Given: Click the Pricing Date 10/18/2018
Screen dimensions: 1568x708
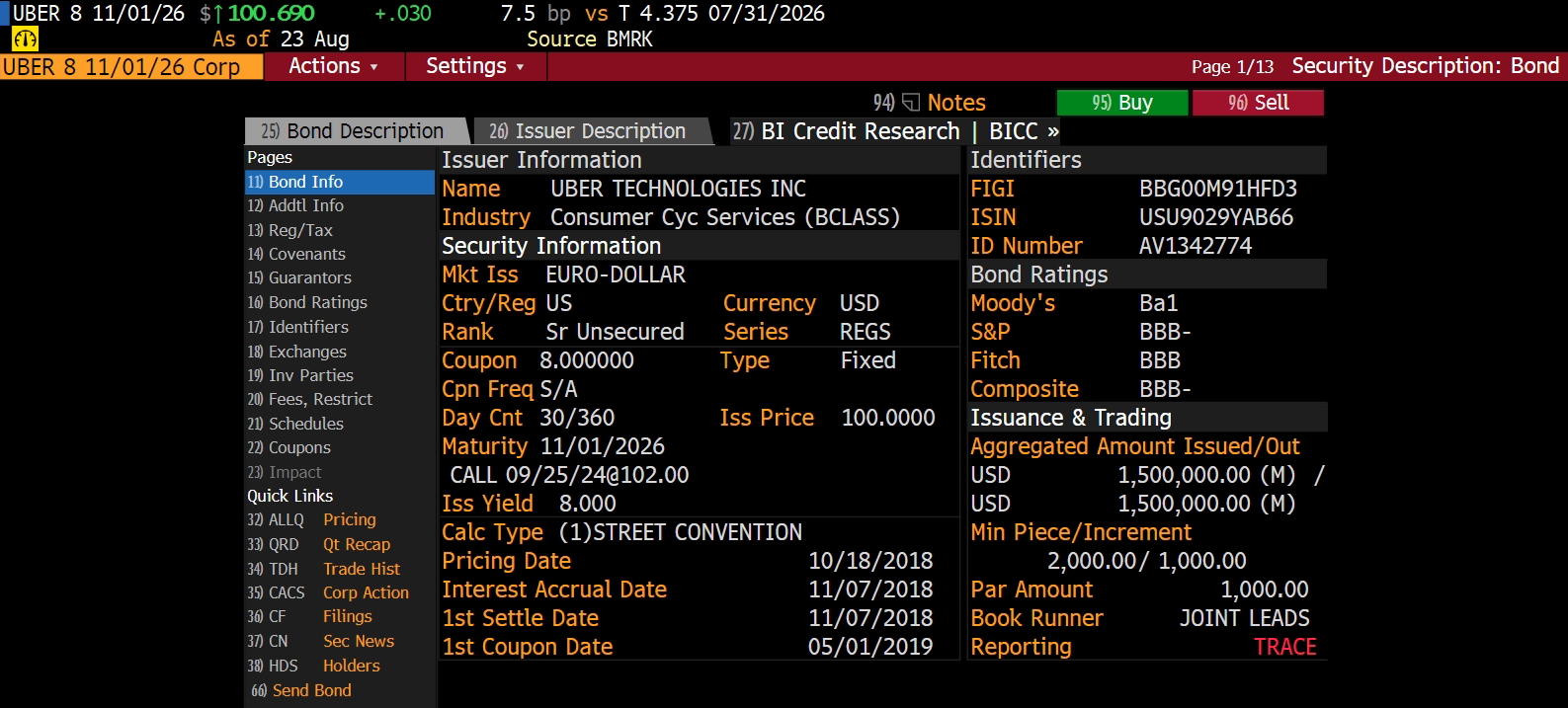Looking at the screenshot, I should (x=870, y=561).
